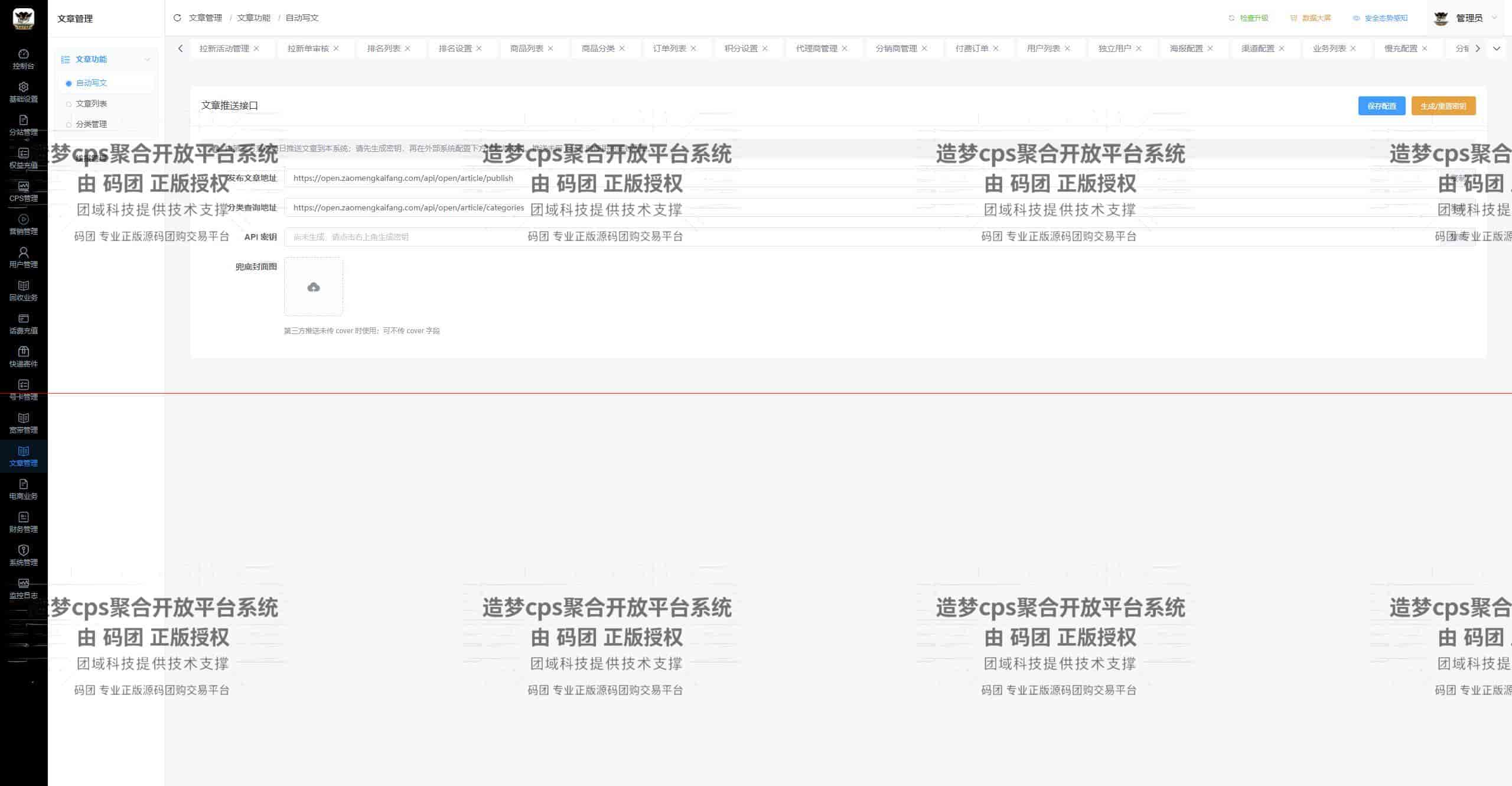Open CPS管理 in the sidebar
The height and width of the screenshot is (786, 1512).
point(24,191)
